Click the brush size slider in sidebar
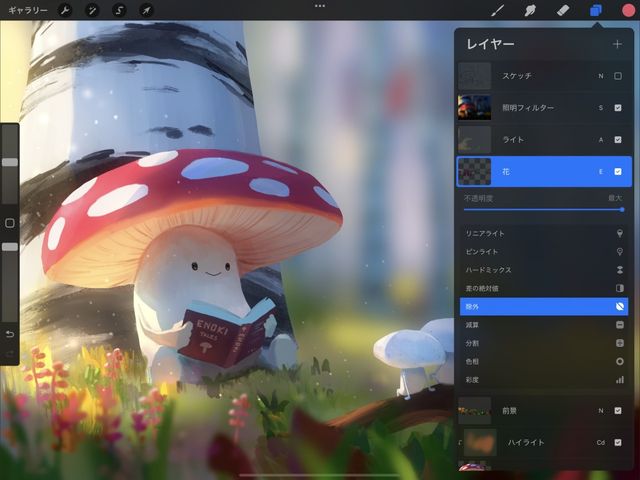The height and width of the screenshot is (480, 640). [10, 162]
